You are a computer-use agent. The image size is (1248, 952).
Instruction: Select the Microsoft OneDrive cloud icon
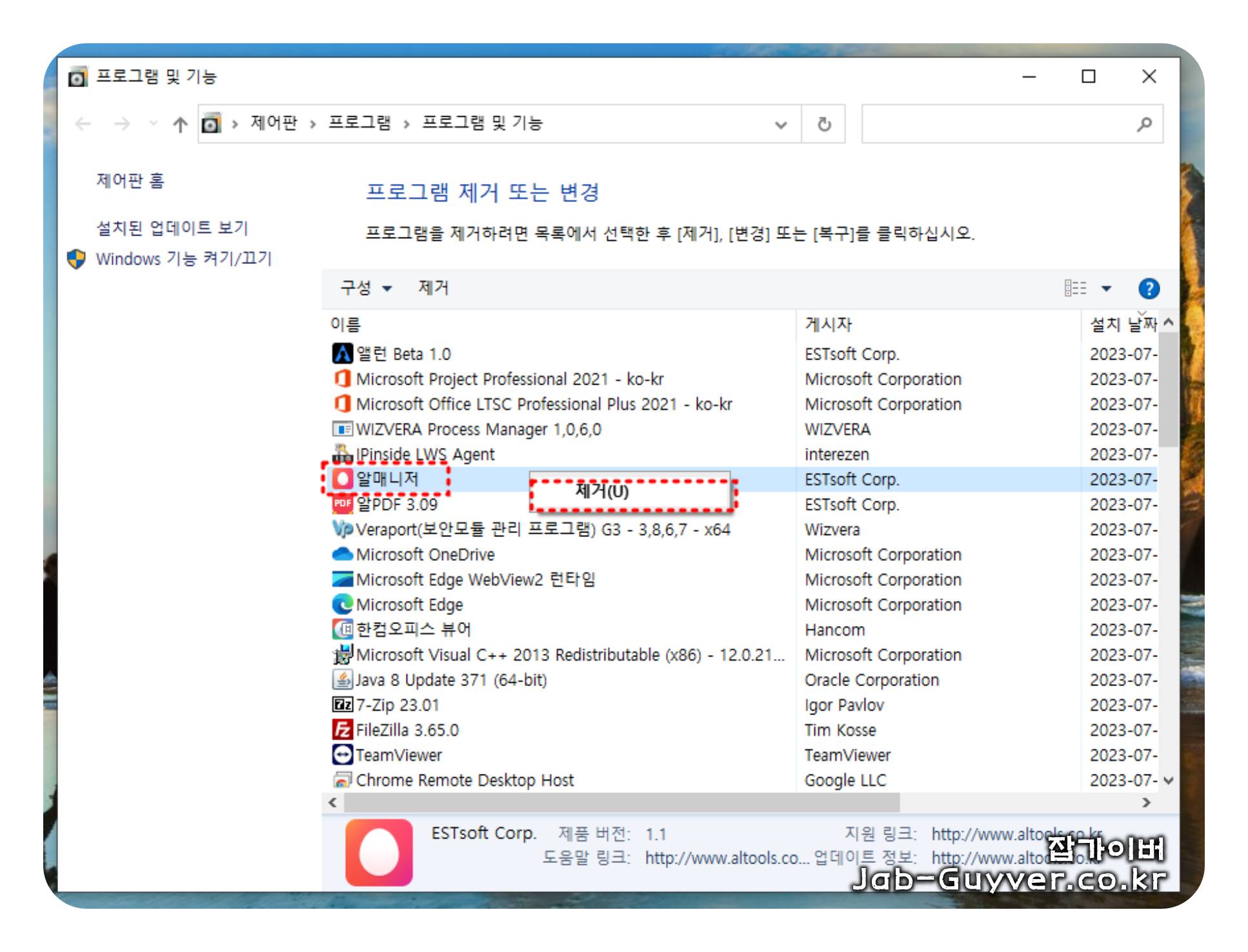click(x=342, y=554)
